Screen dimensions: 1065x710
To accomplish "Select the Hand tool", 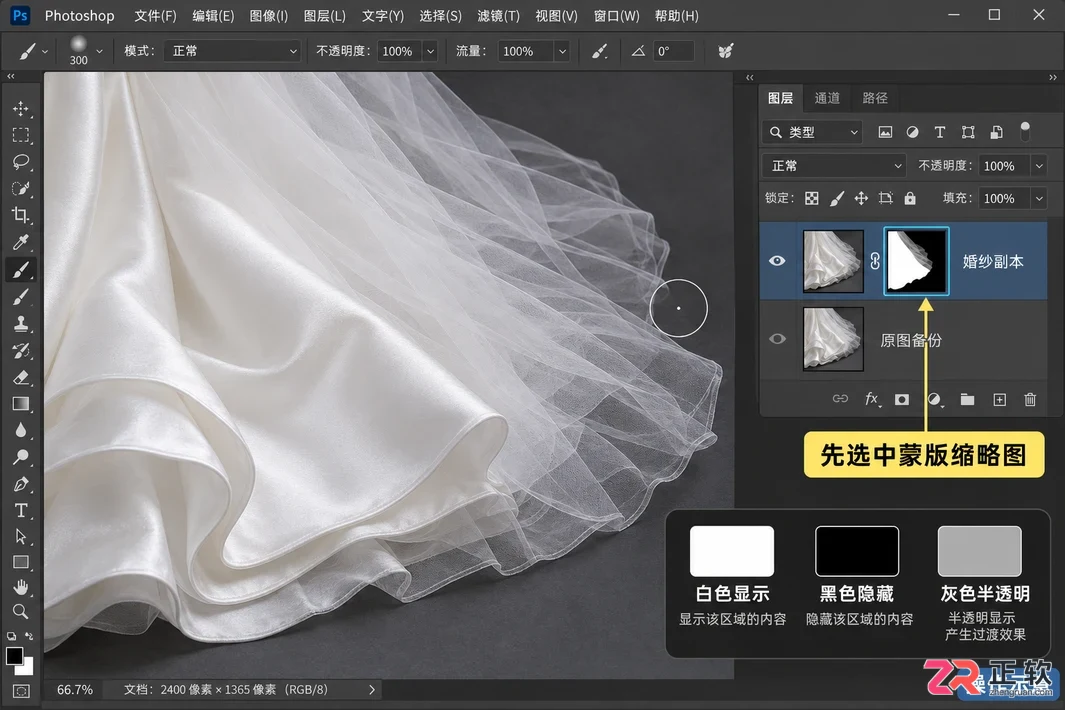I will tap(21, 587).
